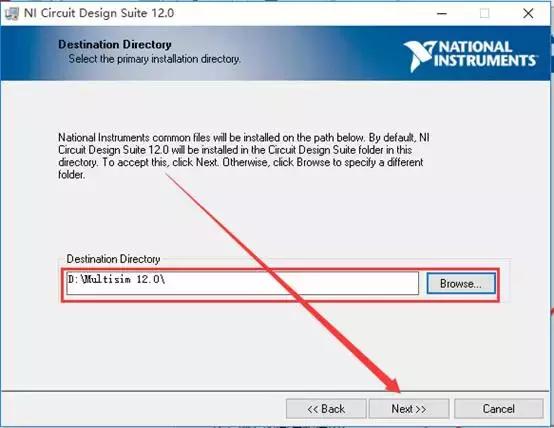This screenshot has width=554, height=428.
Task: Click the installer icon in the title bar
Action: (x=12, y=13)
